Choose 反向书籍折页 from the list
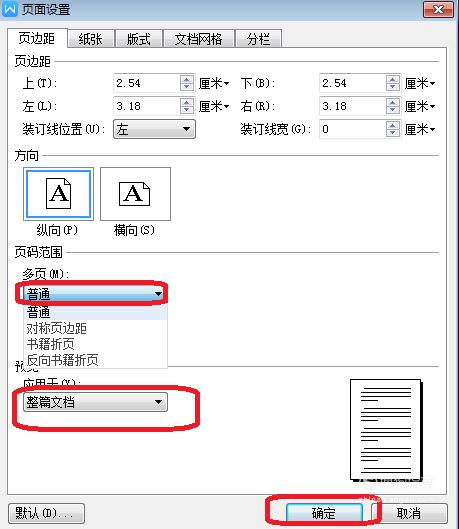Image resolution: width=459 pixels, height=529 pixels. (95, 360)
